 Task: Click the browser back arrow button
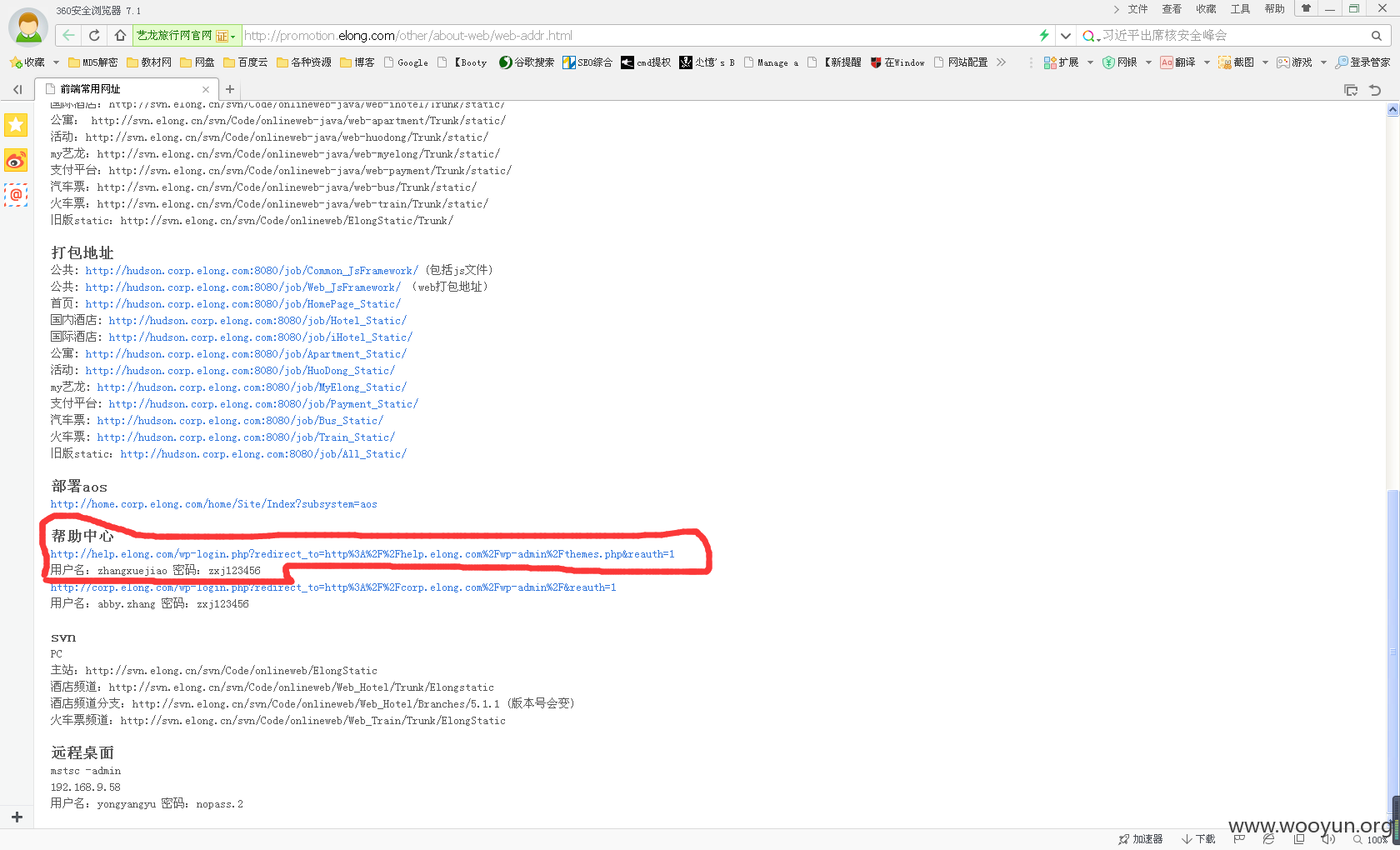(x=68, y=35)
